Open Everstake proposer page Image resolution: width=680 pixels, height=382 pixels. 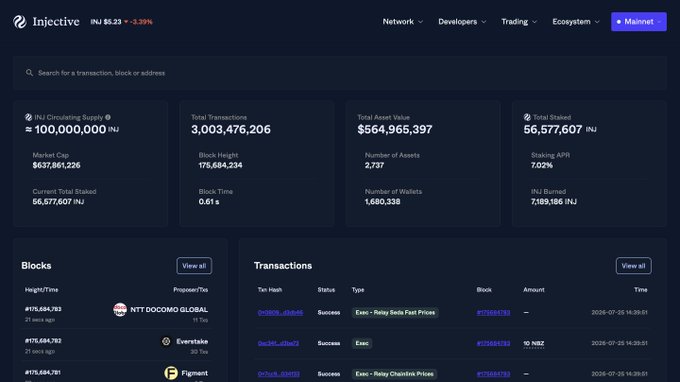coord(192,341)
